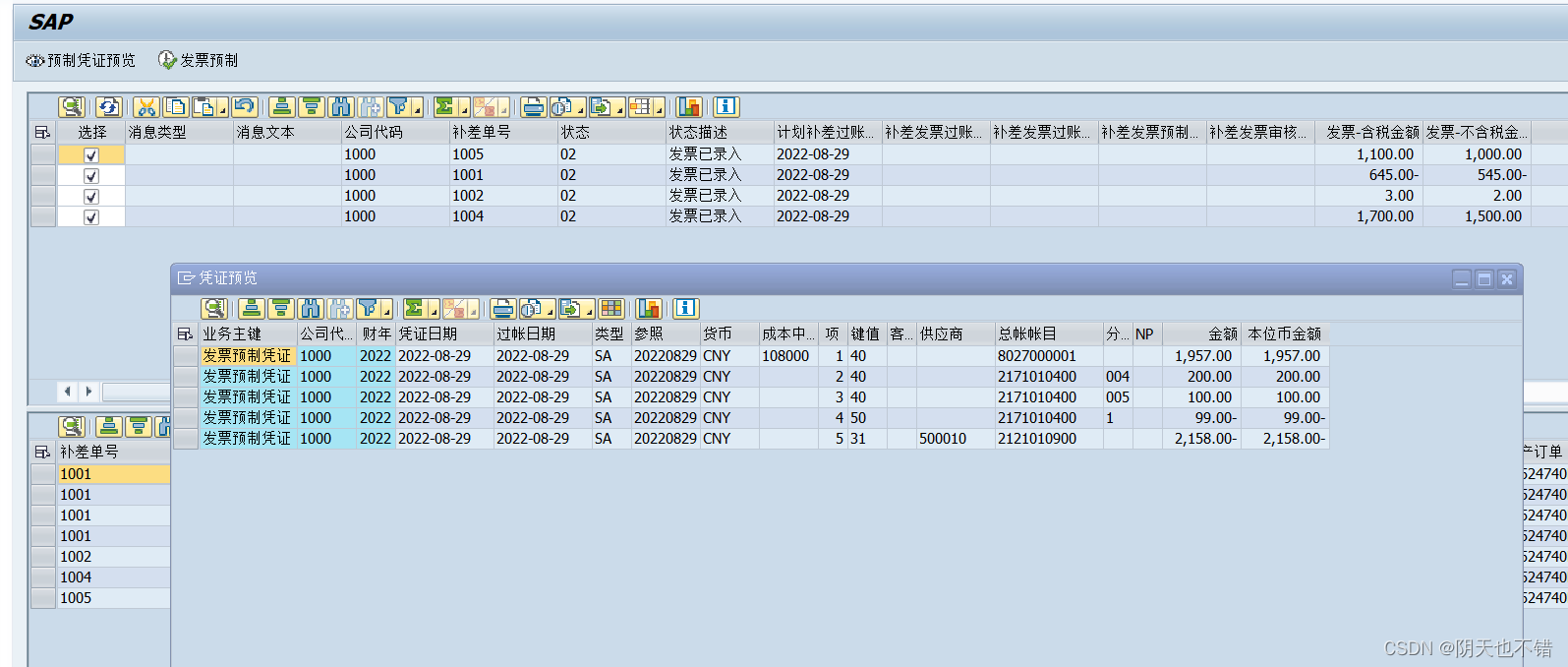Viewport: 1568px width, 667px height.
Task: Sort descending in 凭证预览 toolbar
Action: click(281, 308)
